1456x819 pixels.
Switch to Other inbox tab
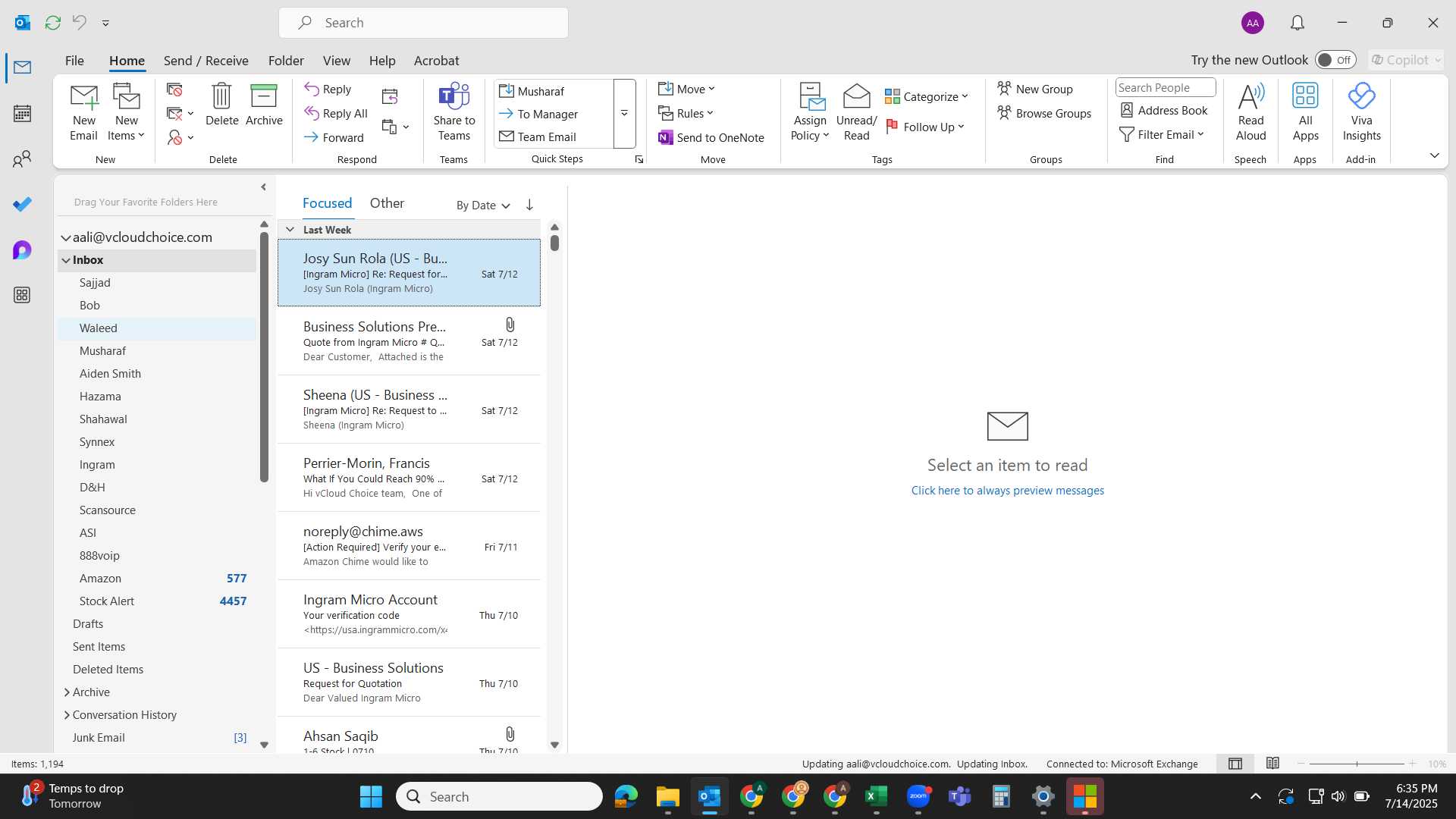tap(387, 203)
